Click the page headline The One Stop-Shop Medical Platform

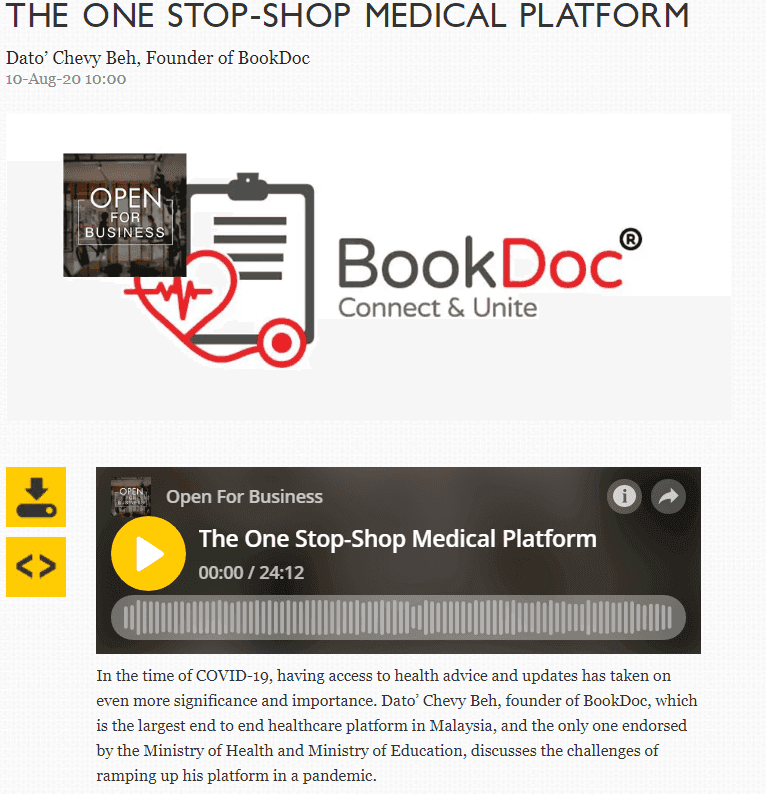pos(347,15)
